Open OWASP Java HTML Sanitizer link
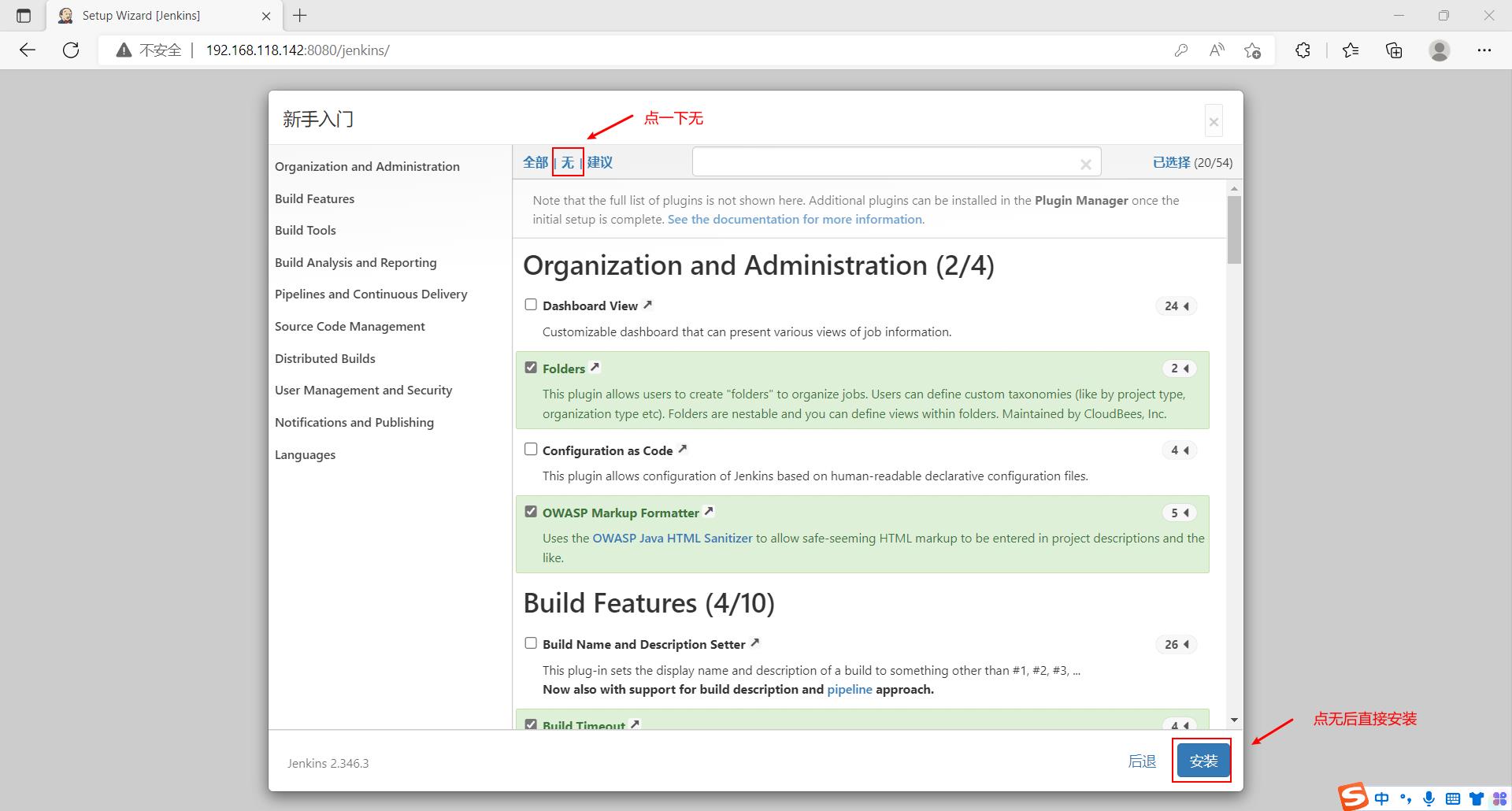This screenshot has height=811, width=1512. coord(673,539)
